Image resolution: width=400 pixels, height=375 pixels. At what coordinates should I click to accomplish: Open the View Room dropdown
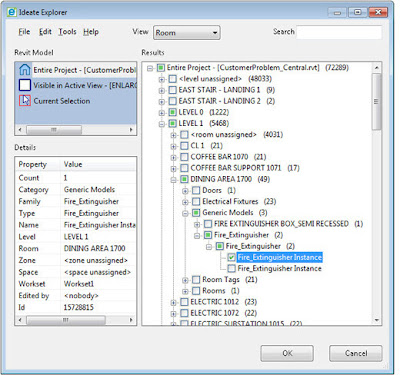[187, 33]
